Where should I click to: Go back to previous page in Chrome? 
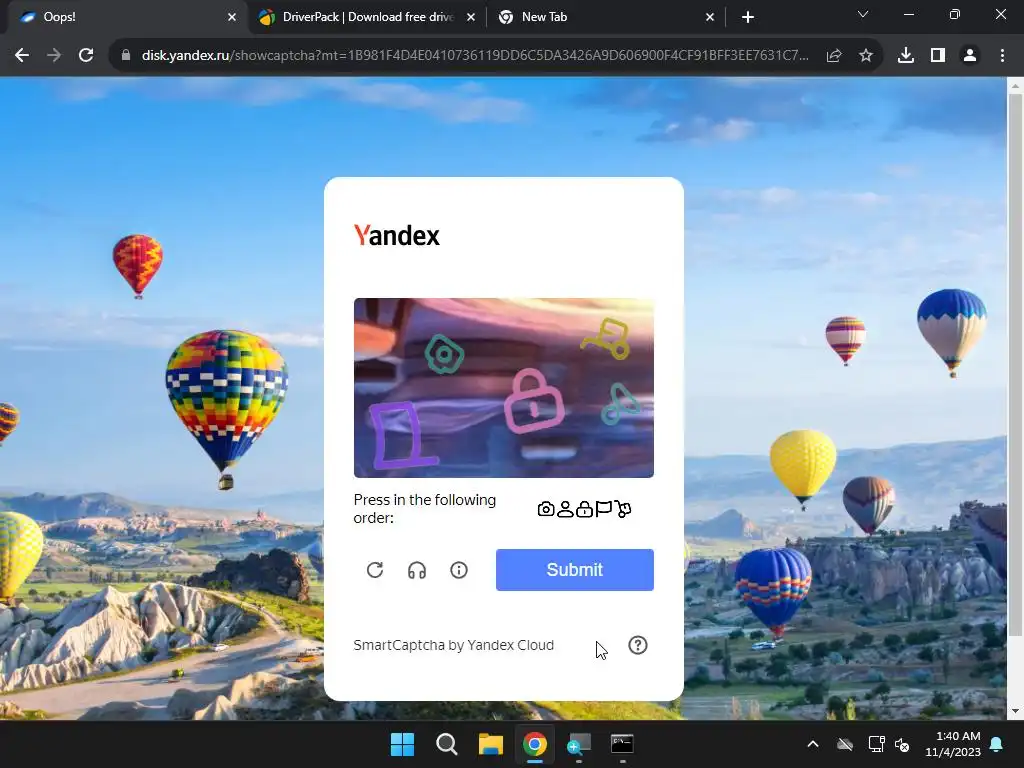tap(22, 56)
